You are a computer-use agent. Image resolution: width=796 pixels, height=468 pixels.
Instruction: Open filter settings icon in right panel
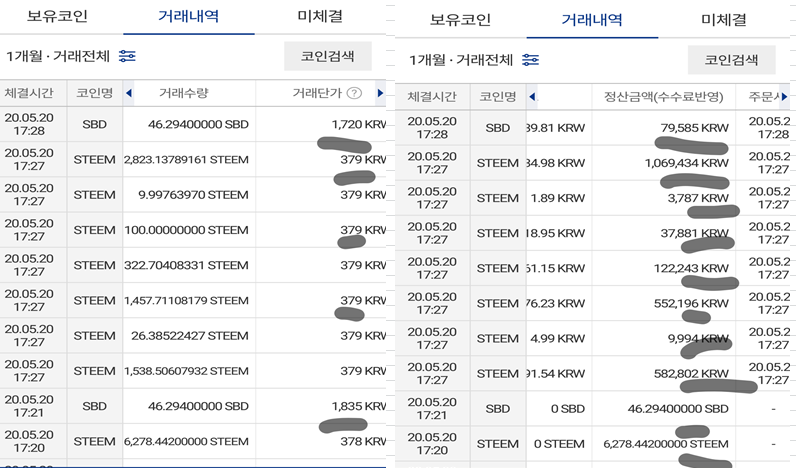pos(530,60)
